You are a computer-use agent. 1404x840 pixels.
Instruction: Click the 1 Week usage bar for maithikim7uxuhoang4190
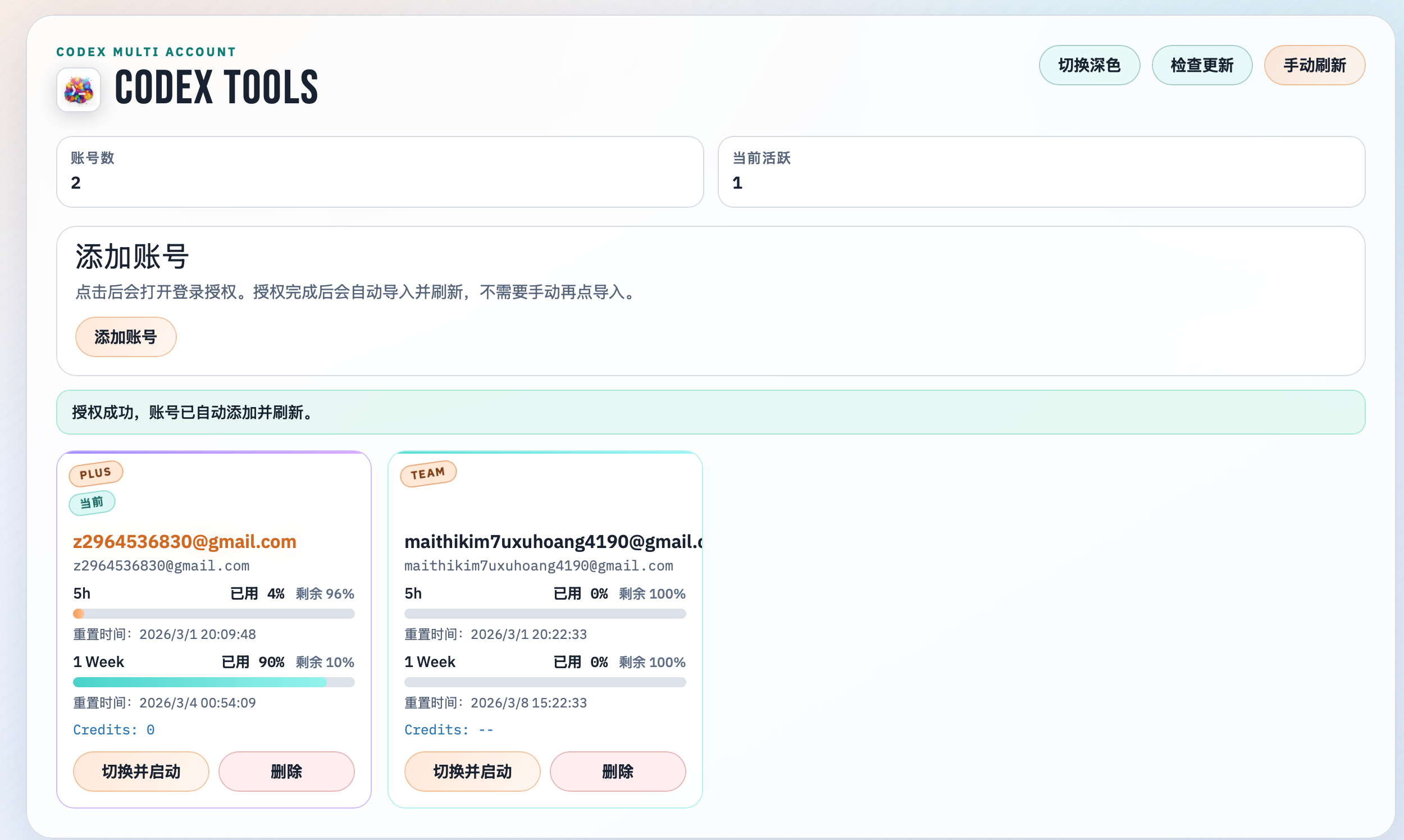pyautogui.click(x=545, y=682)
